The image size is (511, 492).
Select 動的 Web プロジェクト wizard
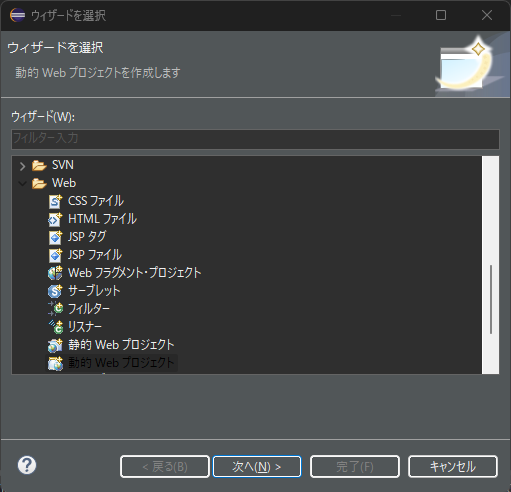coord(121,363)
